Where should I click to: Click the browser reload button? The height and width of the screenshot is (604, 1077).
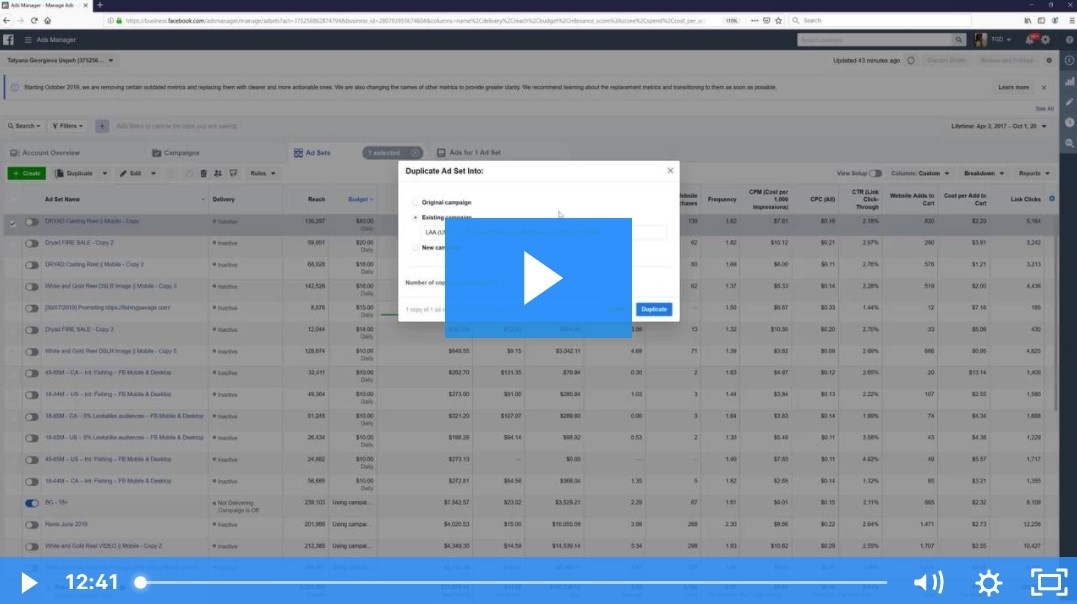pyautogui.click(x=34, y=21)
